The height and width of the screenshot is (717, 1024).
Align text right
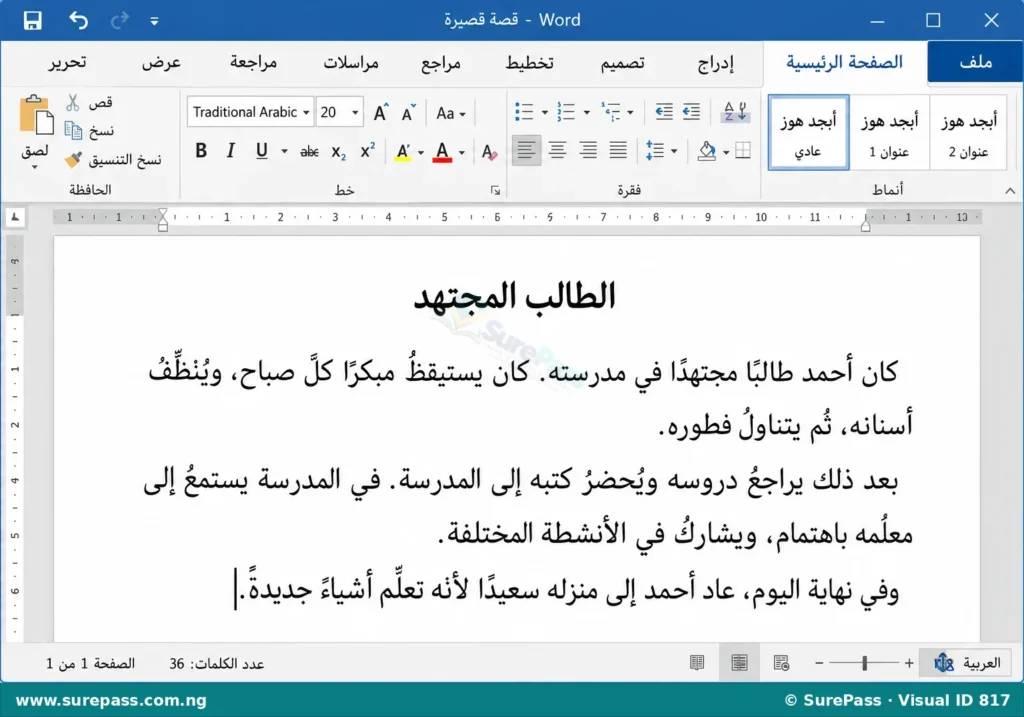click(588, 151)
